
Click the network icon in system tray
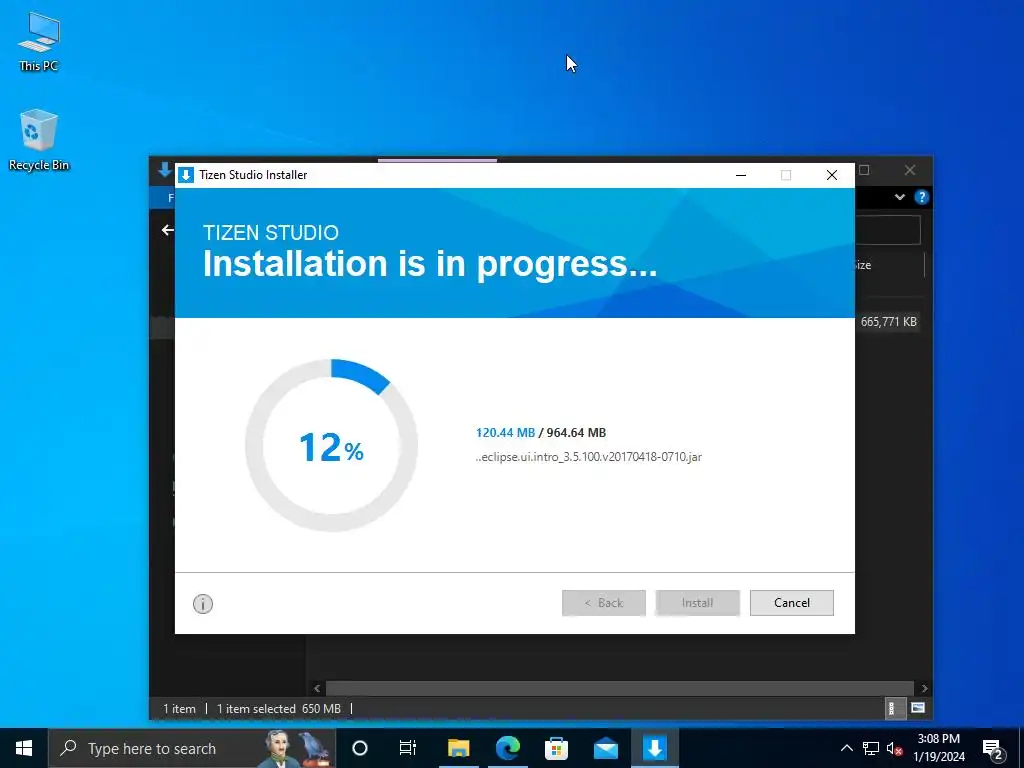coord(871,748)
